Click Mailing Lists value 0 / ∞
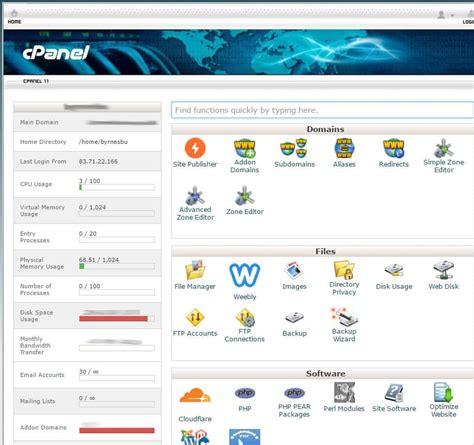The image size is (474, 445). [87, 398]
